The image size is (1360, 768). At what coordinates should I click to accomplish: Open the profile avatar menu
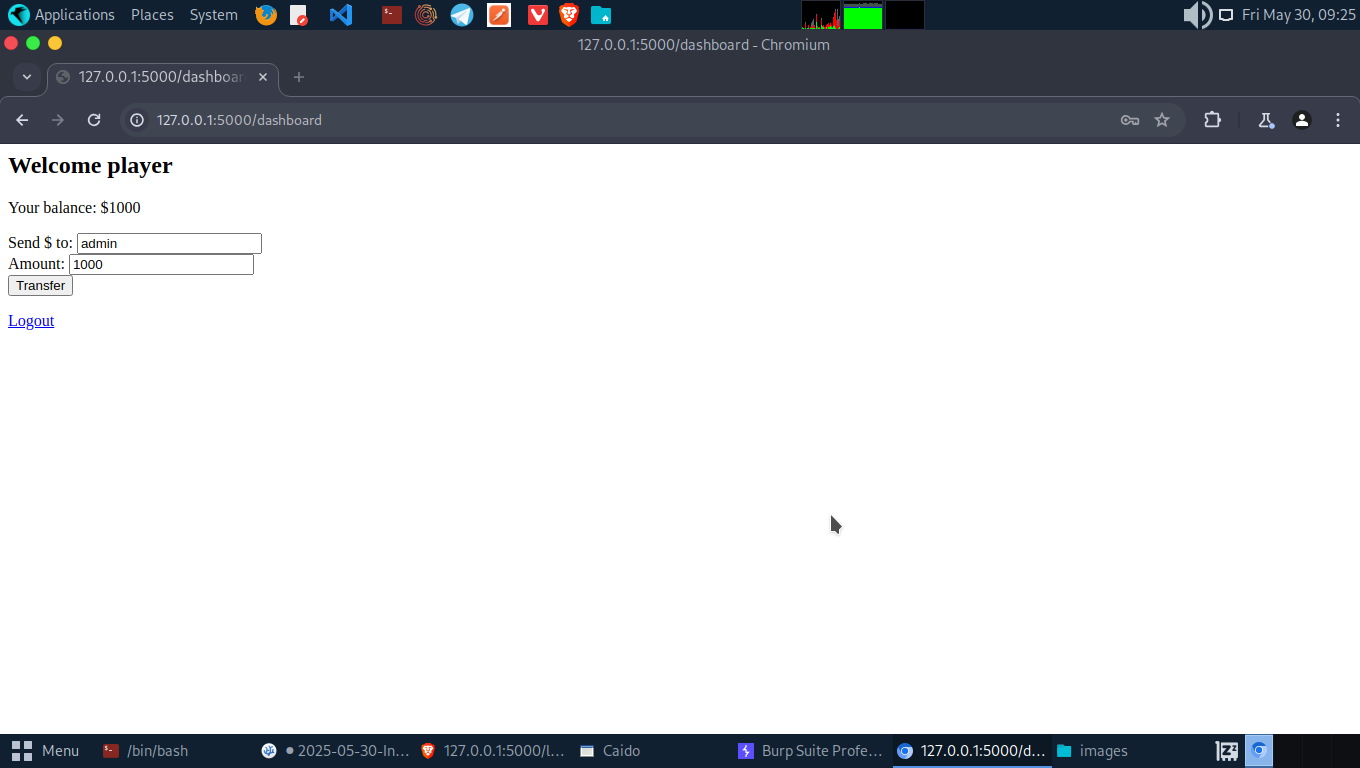(1302, 120)
